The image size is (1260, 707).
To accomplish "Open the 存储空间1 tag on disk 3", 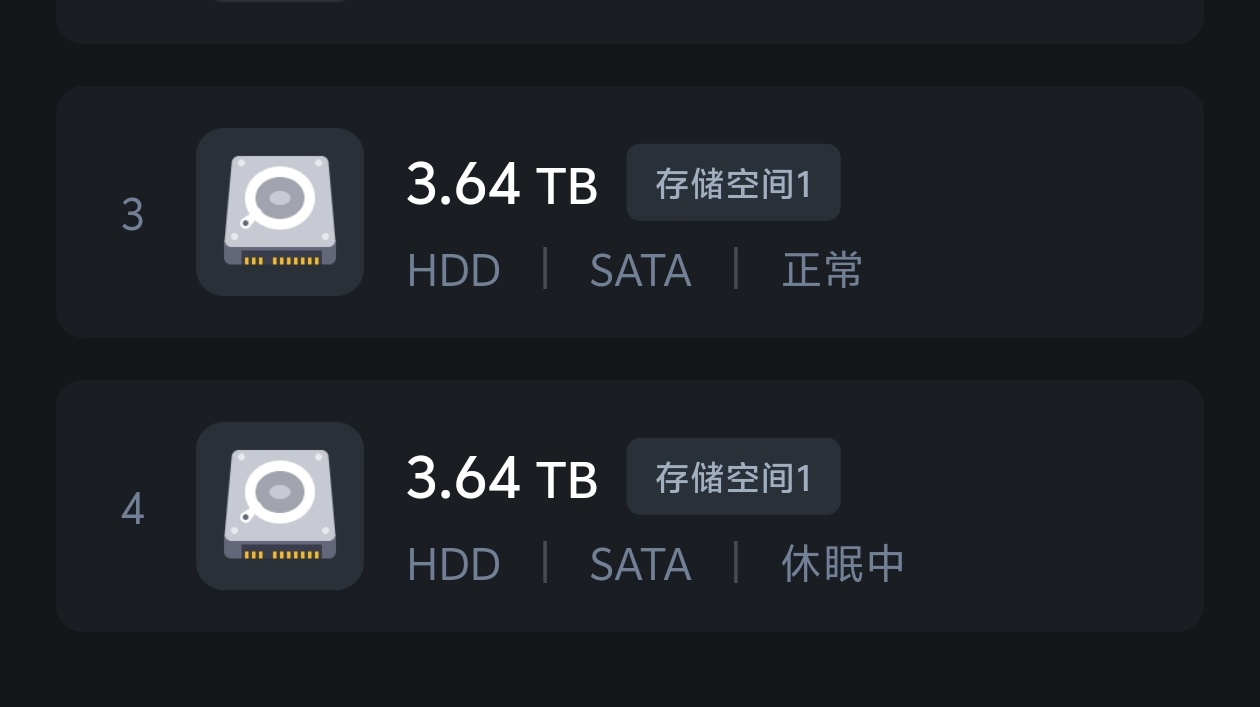I will (x=733, y=182).
